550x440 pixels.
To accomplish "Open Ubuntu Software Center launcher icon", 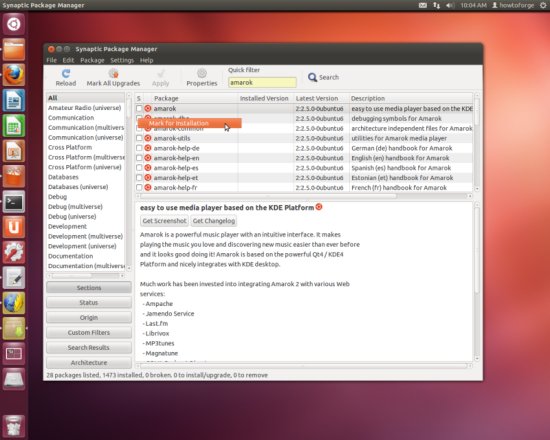I will [x=14, y=176].
